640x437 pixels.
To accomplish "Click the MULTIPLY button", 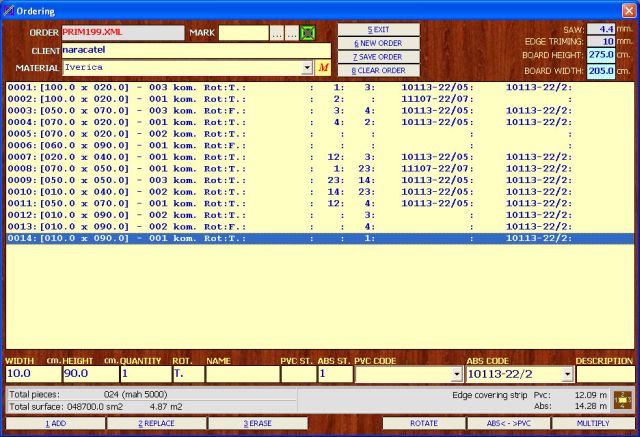I will tap(593, 424).
